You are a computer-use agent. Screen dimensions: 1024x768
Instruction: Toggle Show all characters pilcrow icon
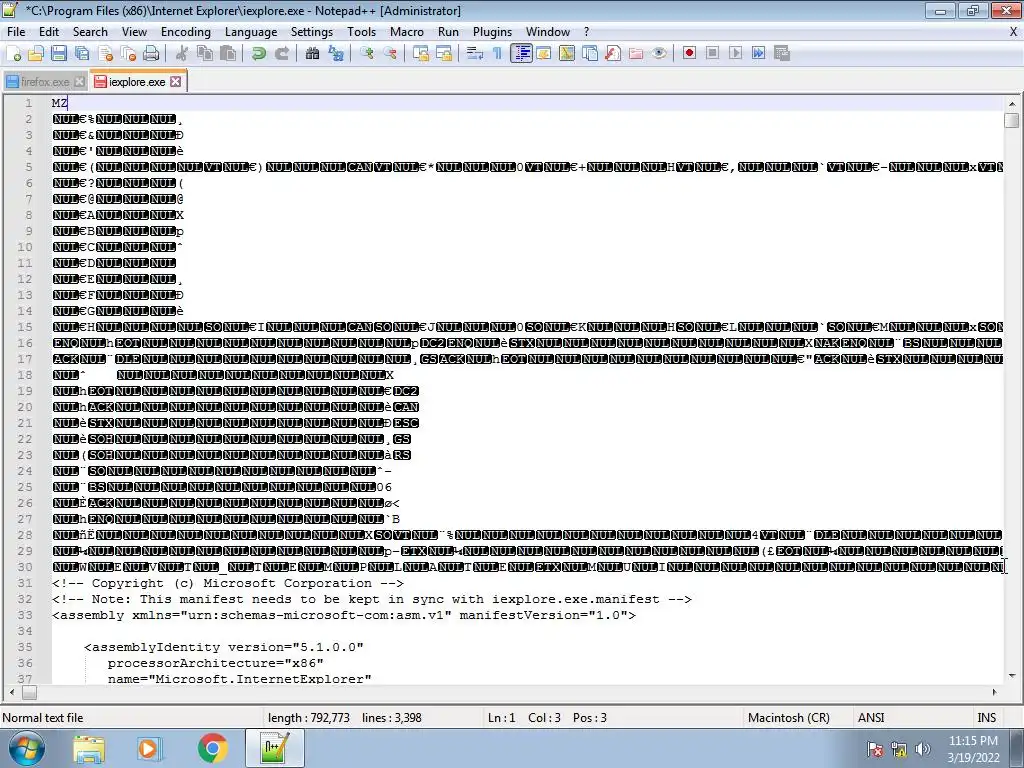pyautogui.click(x=498, y=54)
